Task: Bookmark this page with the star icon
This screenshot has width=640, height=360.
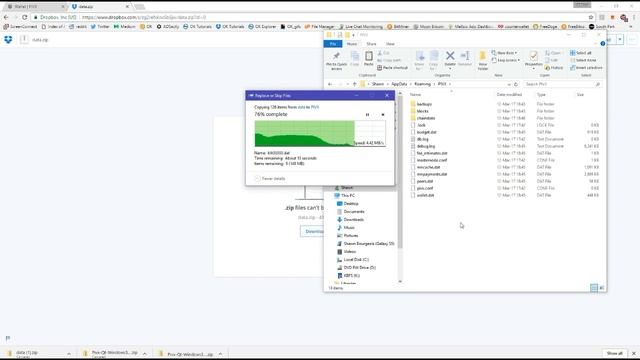Action: [x=591, y=17]
